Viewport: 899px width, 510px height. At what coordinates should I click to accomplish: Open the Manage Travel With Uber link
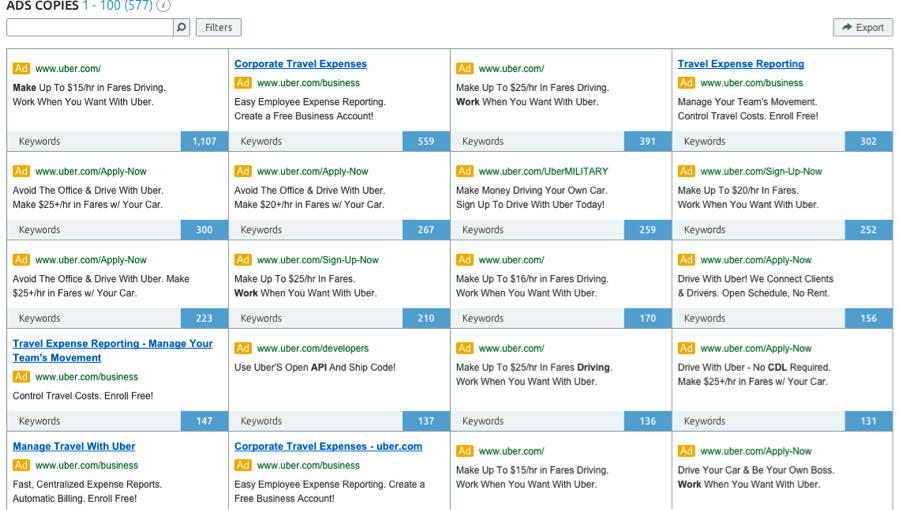point(74,446)
